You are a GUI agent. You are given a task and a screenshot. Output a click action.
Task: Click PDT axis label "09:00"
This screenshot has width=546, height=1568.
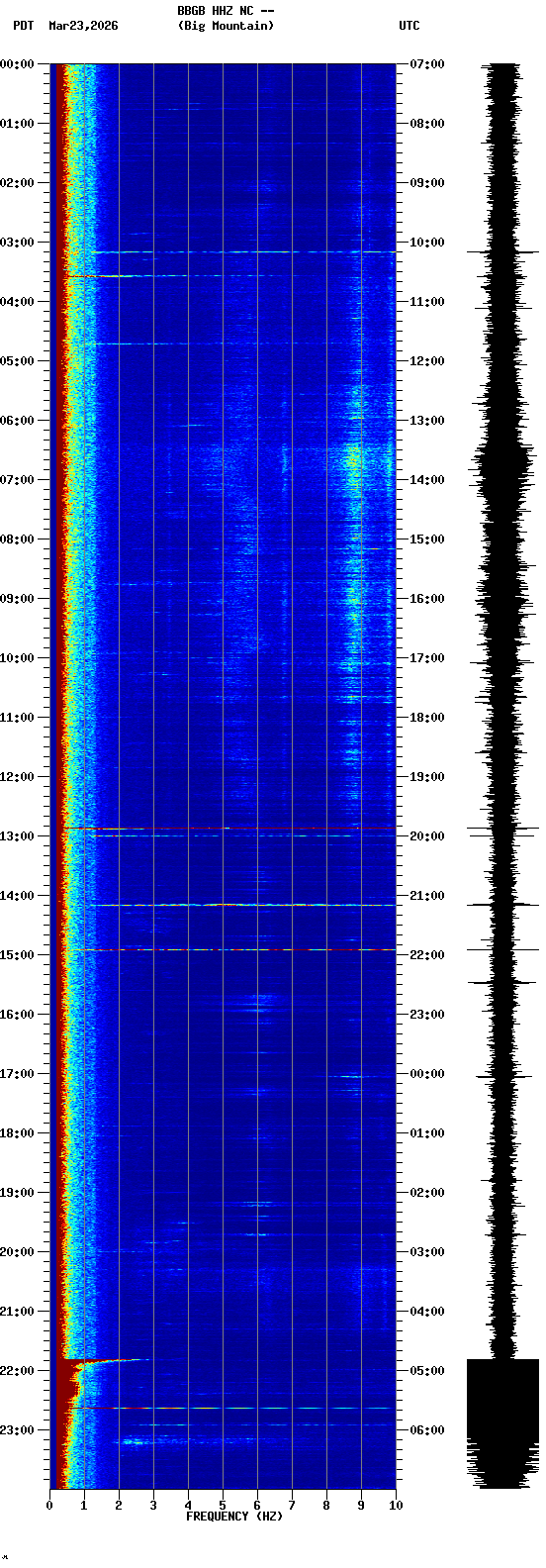17,599
